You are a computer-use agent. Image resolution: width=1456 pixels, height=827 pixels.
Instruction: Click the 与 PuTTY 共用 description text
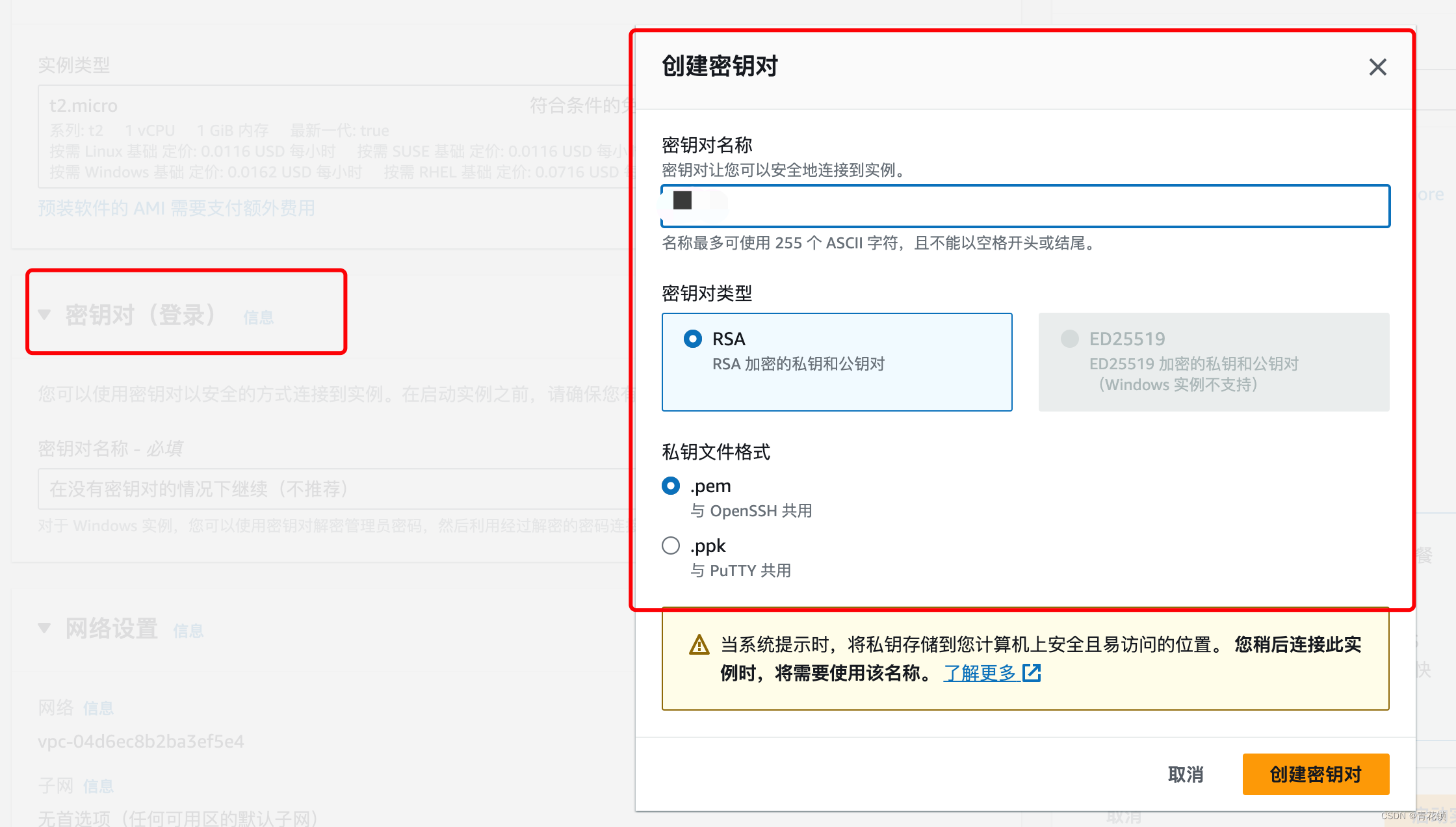tap(740, 571)
